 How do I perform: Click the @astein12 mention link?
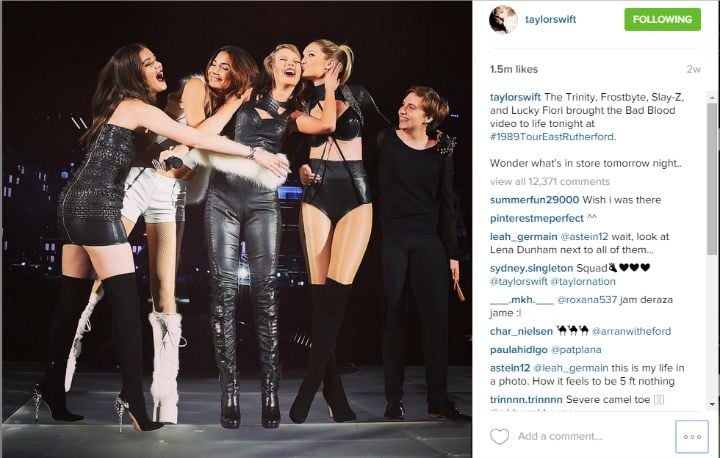[x=584, y=237]
